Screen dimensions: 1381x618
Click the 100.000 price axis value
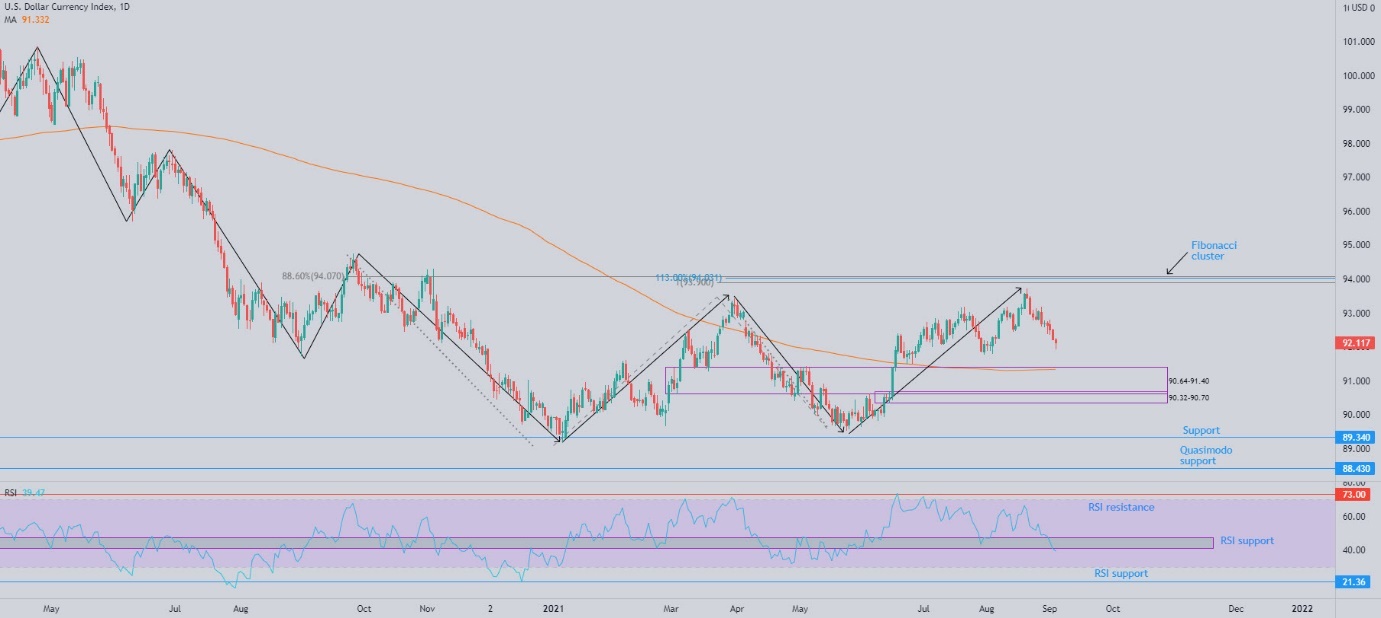pyautogui.click(x=1358, y=76)
